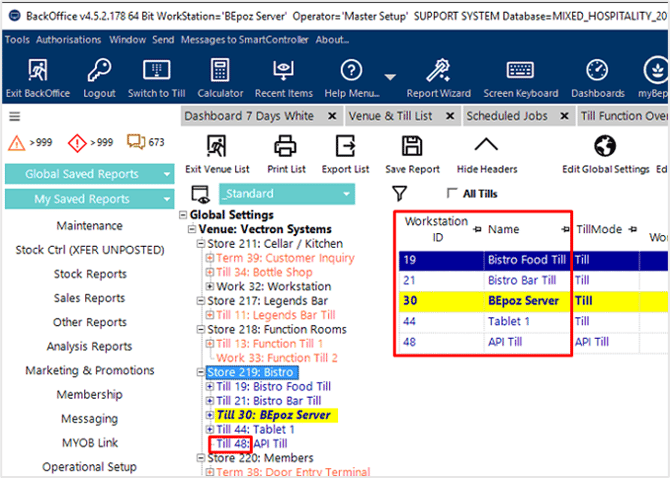The height and width of the screenshot is (478, 670).
Task: Switch to the Scheduled Jobs tab
Action: click(506, 116)
